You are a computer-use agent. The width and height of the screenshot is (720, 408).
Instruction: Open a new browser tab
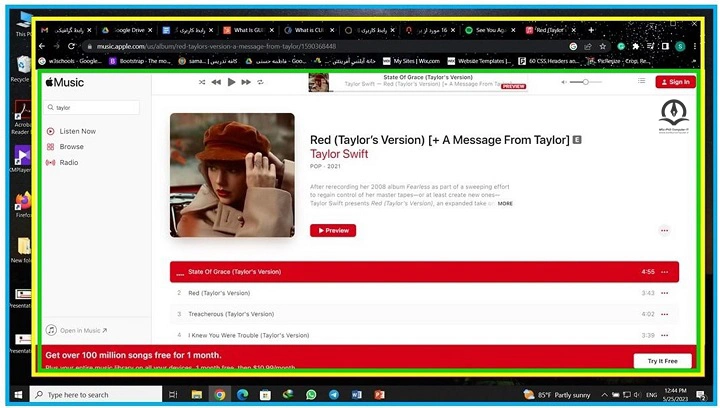point(591,30)
